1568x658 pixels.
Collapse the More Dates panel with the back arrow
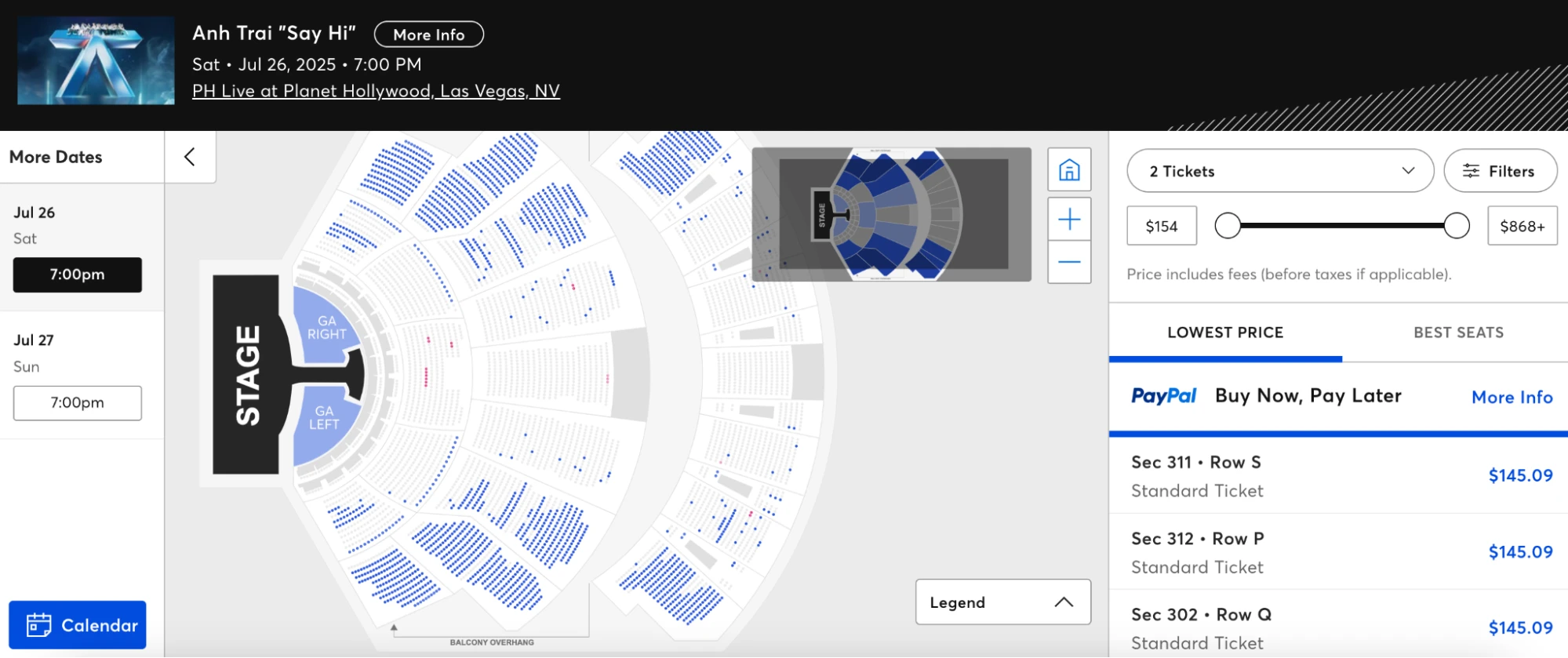pyautogui.click(x=190, y=157)
